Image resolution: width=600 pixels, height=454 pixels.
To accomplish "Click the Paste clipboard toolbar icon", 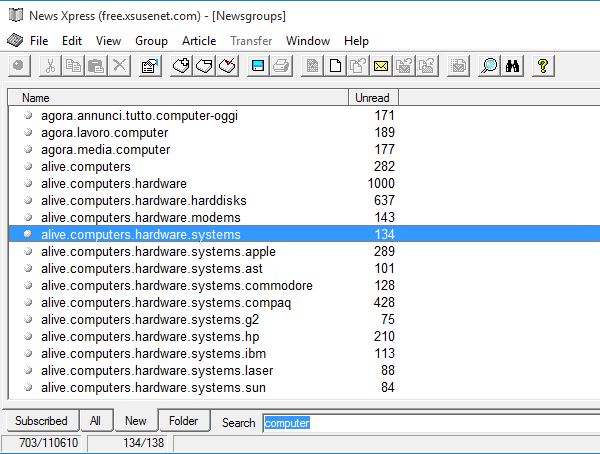I will pos(96,66).
